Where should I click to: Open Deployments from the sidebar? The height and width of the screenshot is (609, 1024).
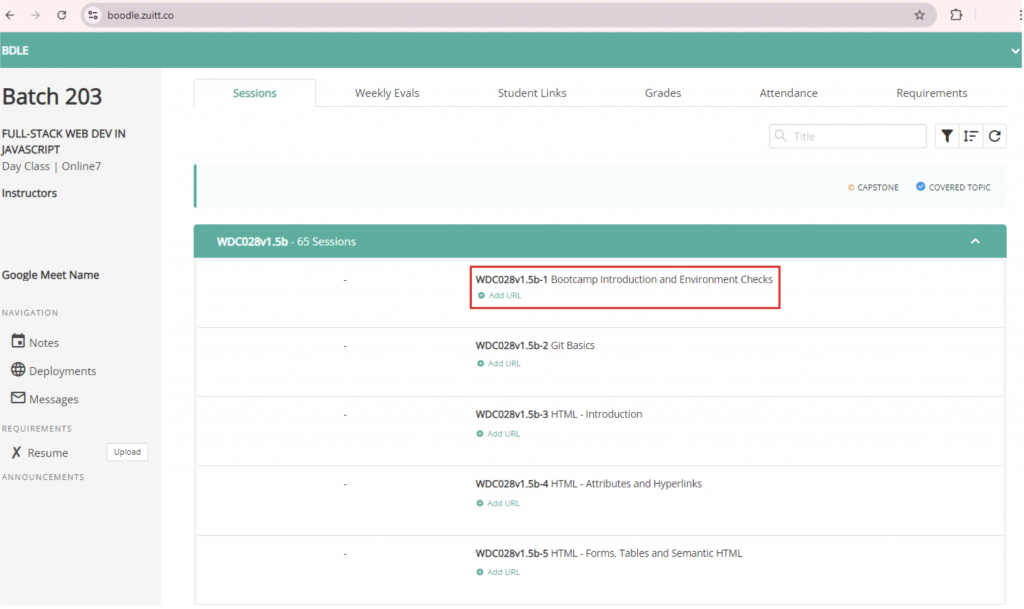[62, 371]
